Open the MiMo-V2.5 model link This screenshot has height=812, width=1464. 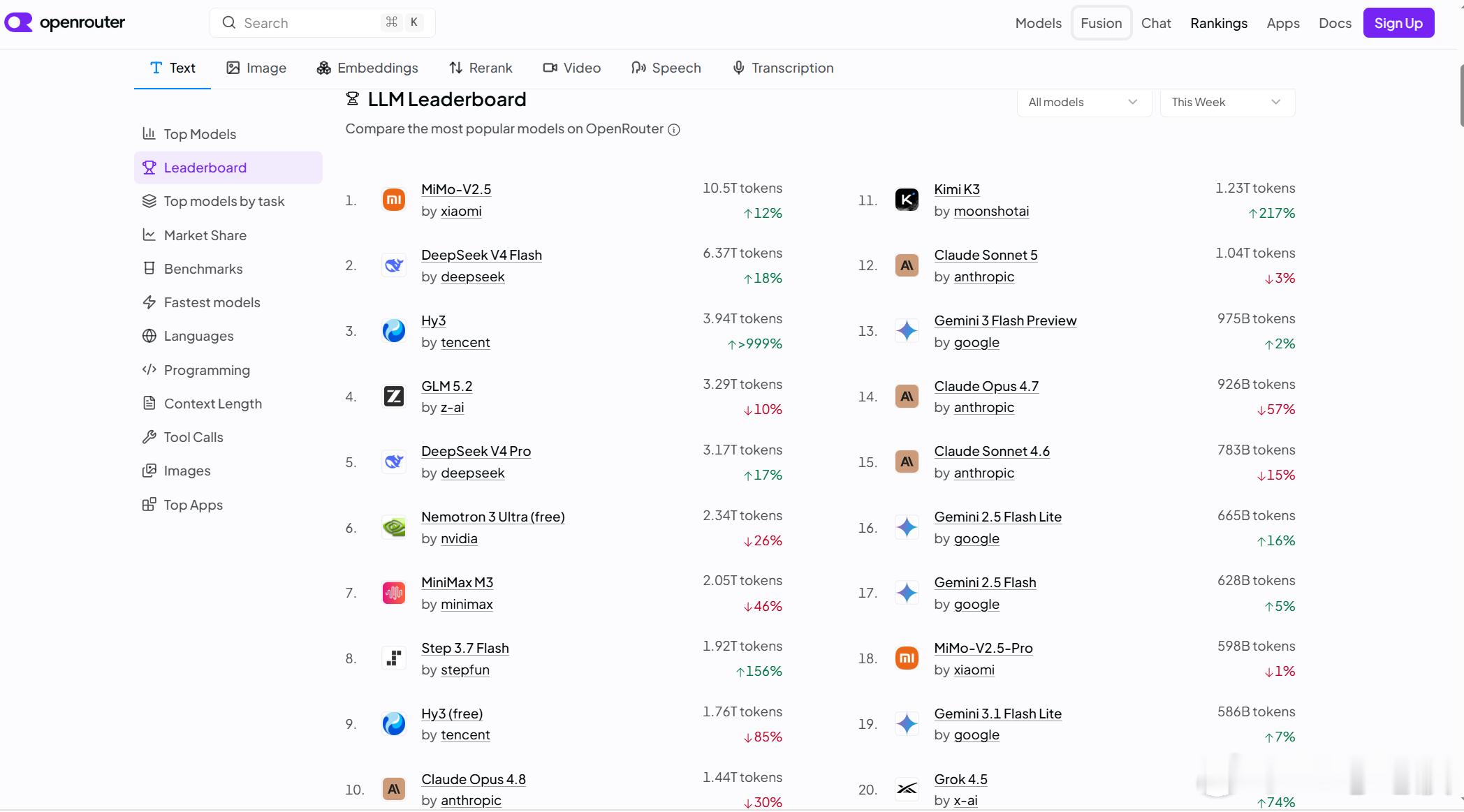coord(456,189)
